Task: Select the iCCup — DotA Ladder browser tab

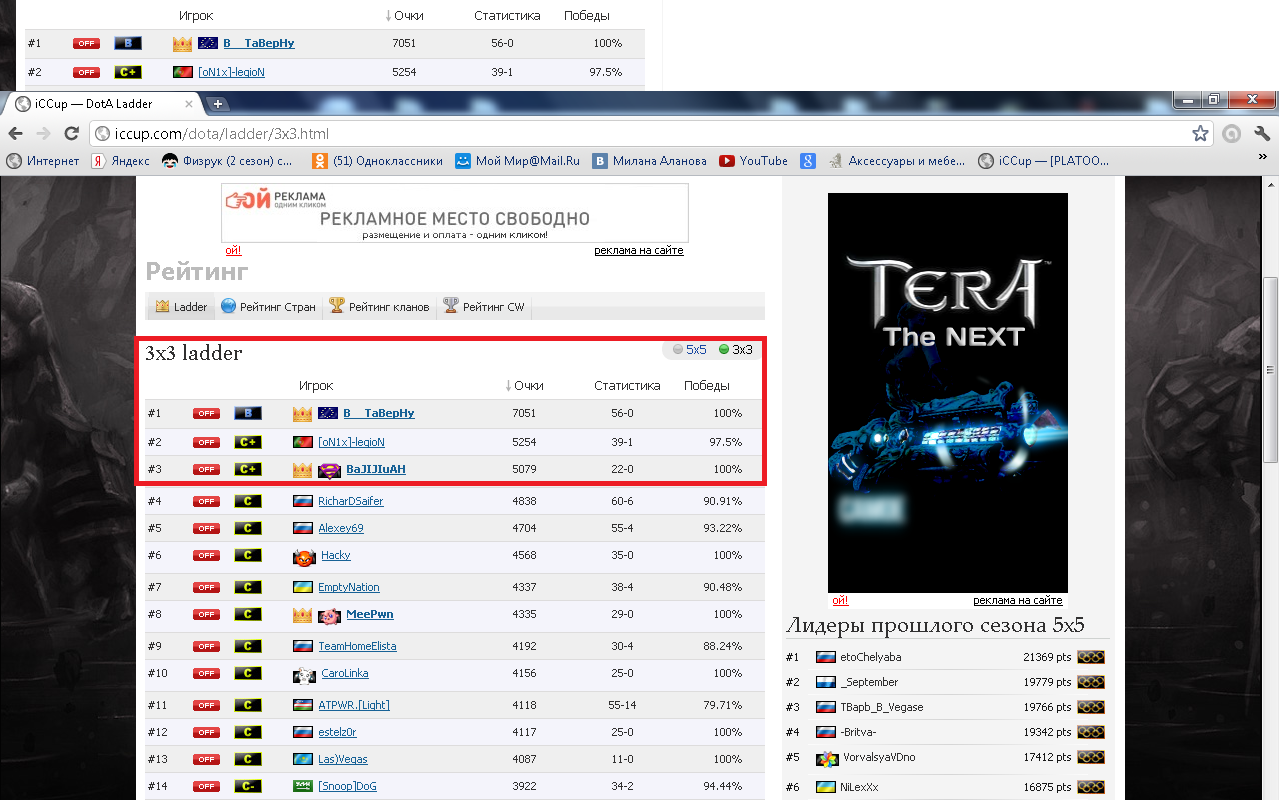Action: point(104,104)
